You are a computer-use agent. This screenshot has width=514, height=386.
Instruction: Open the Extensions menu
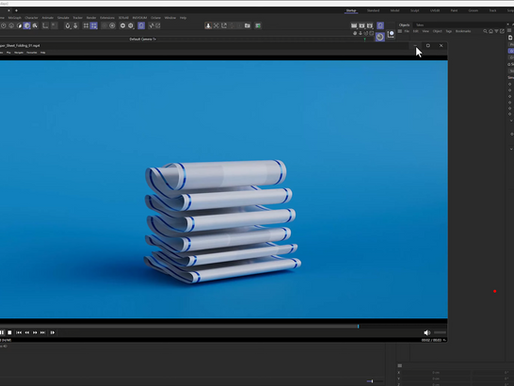pyautogui.click(x=107, y=18)
